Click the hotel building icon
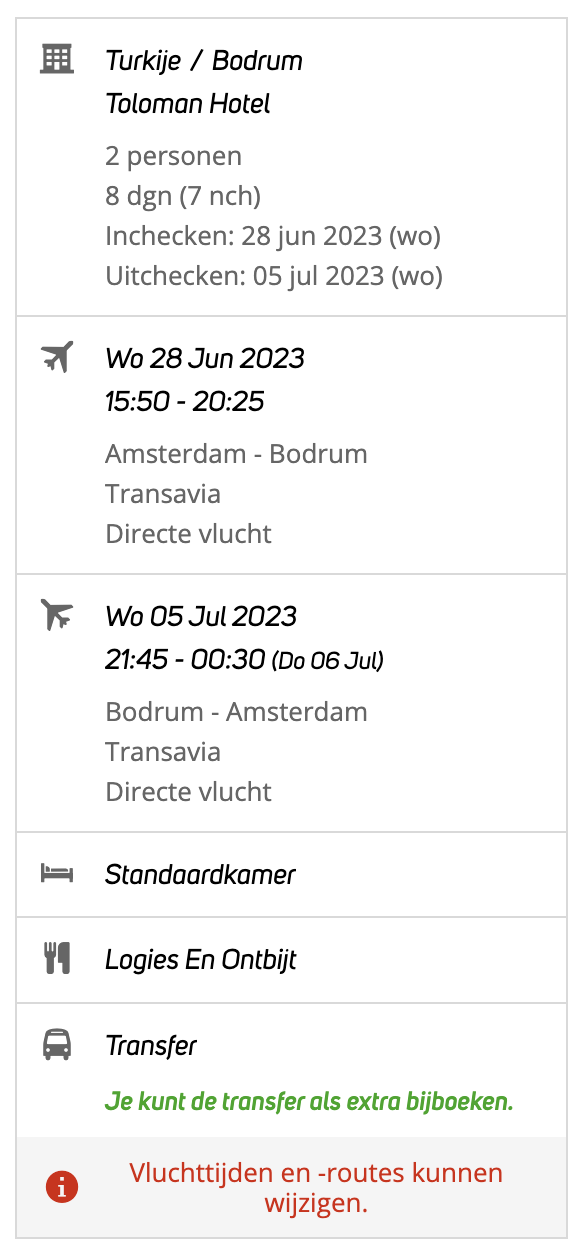The height and width of the screenshot is (1256, 584). coord(57,59)
